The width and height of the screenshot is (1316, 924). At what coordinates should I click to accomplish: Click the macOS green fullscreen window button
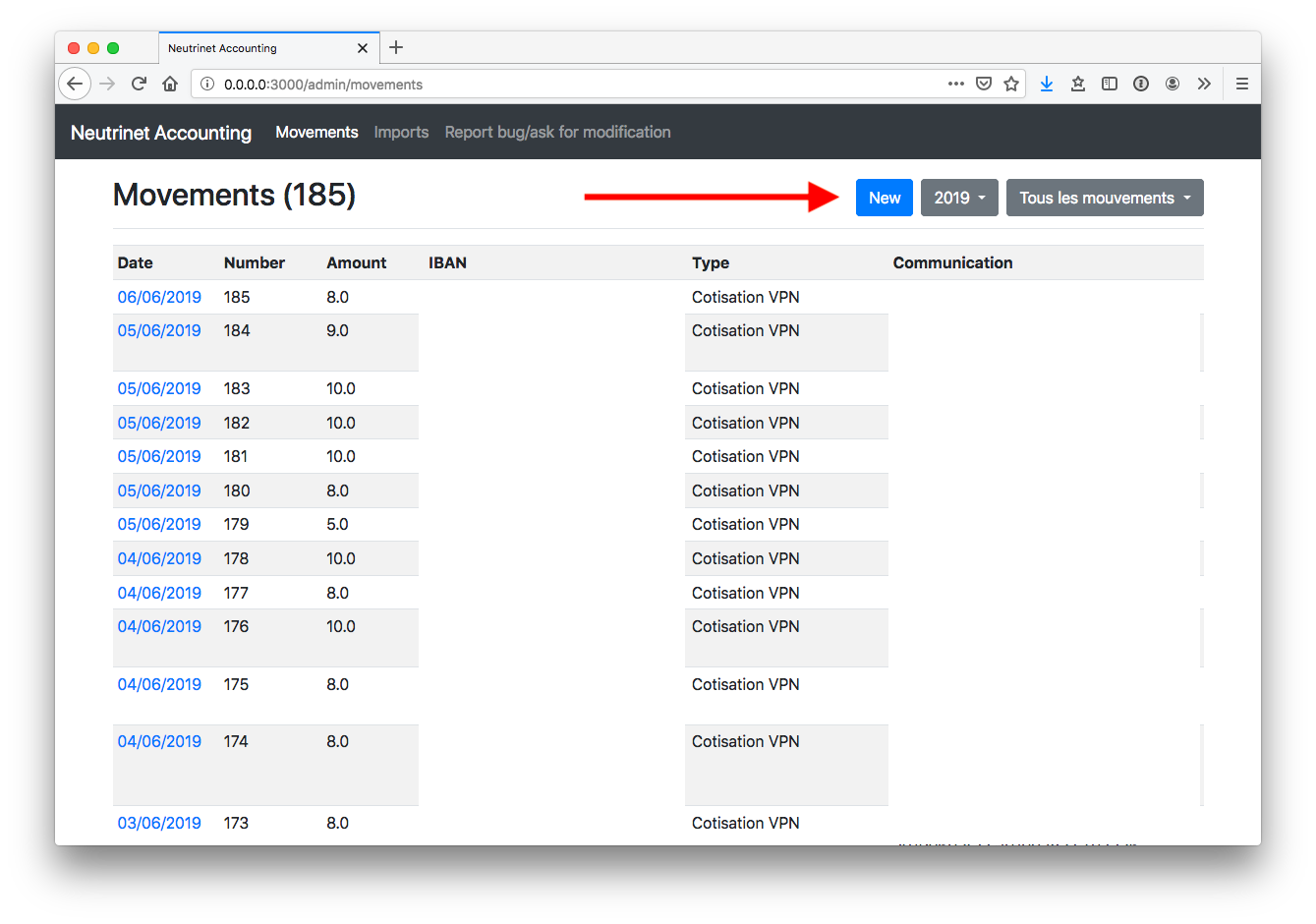[113, 48]
